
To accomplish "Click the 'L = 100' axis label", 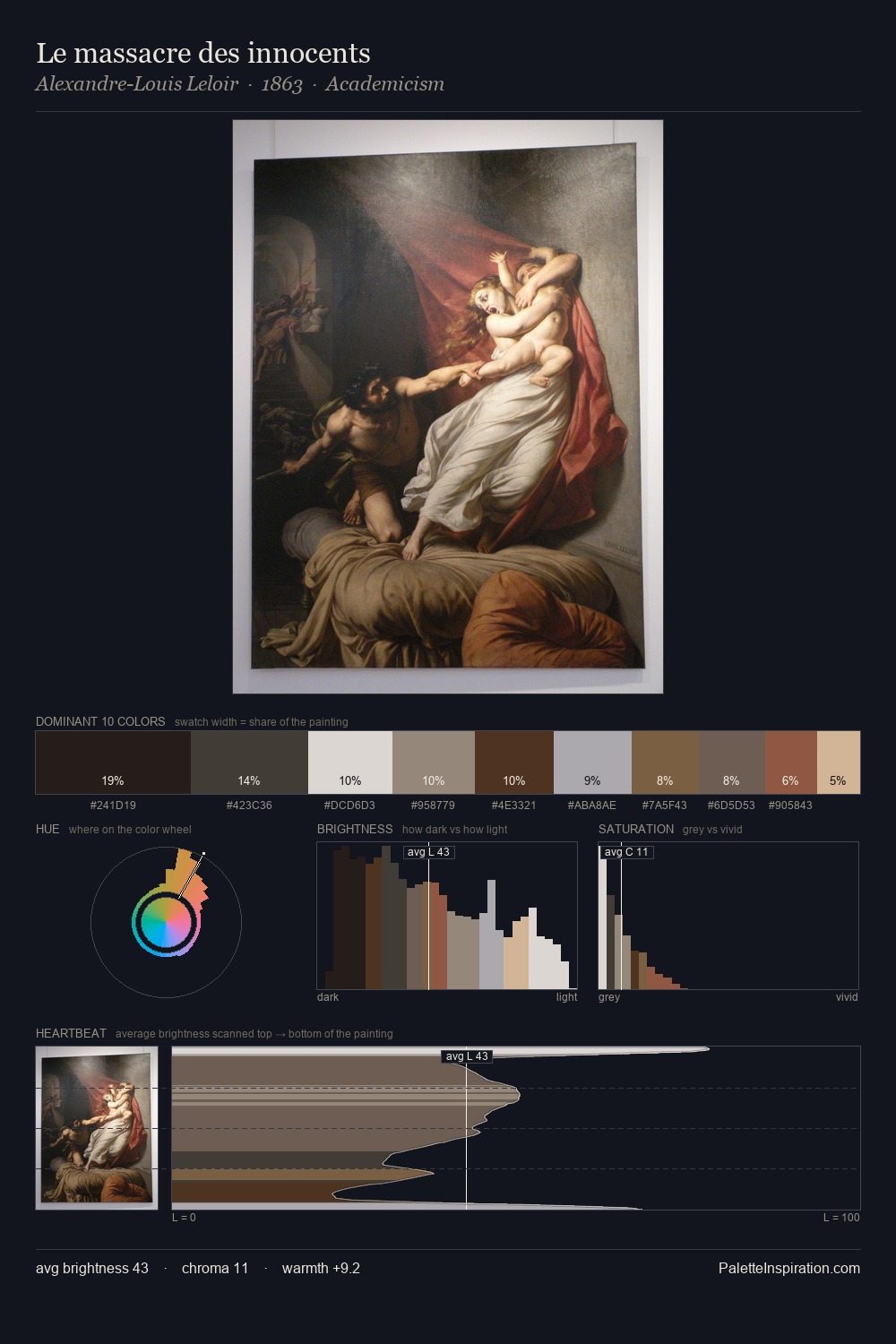I will [x=841, y=1218].
